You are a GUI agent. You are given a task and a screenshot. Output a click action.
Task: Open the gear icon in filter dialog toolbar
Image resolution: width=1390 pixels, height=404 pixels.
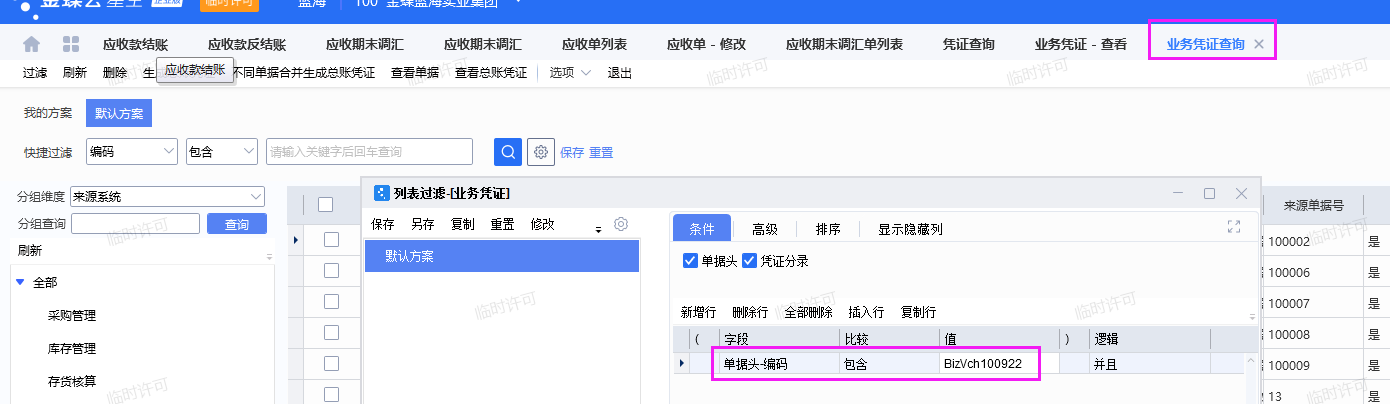(621, 224)
